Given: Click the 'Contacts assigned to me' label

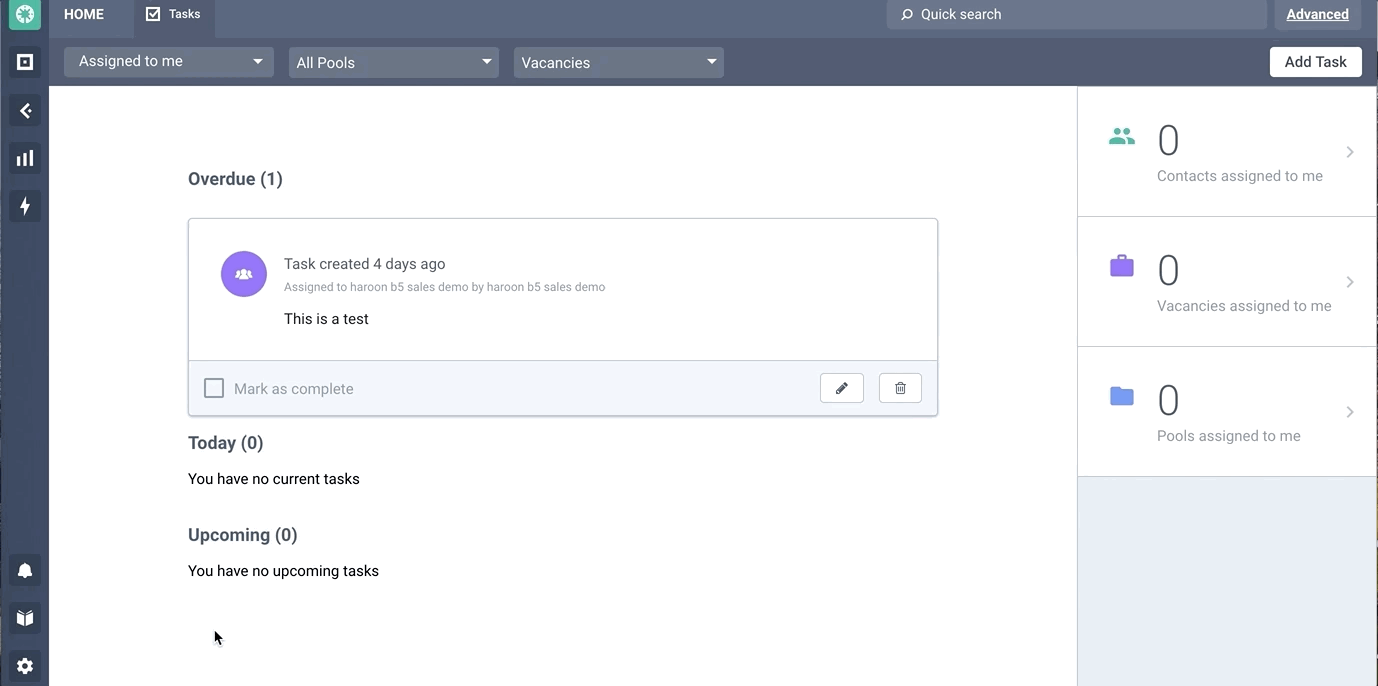Looking at the screenshot, I should tap(1240, 176).
